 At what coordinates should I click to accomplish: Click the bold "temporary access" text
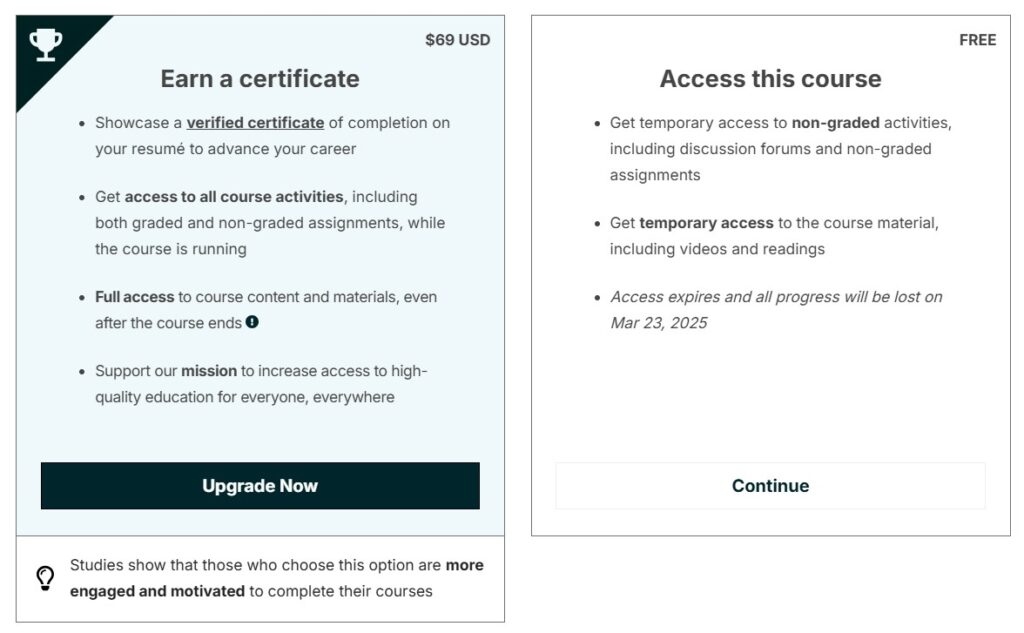point(707,223)
